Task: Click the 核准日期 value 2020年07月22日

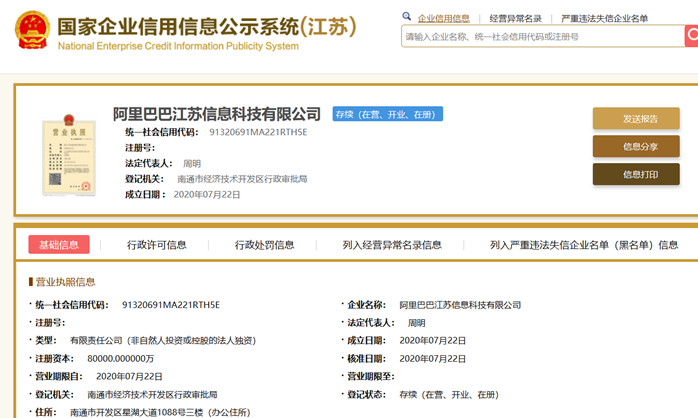Action: point(432,359)
